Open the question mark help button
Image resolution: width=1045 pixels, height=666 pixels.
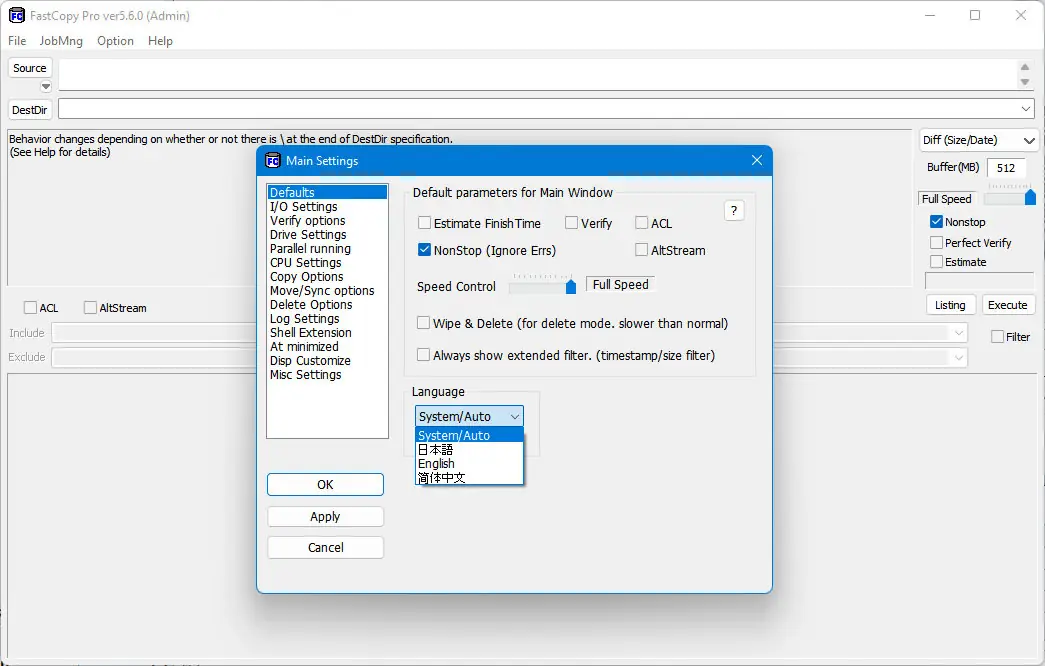734,211
